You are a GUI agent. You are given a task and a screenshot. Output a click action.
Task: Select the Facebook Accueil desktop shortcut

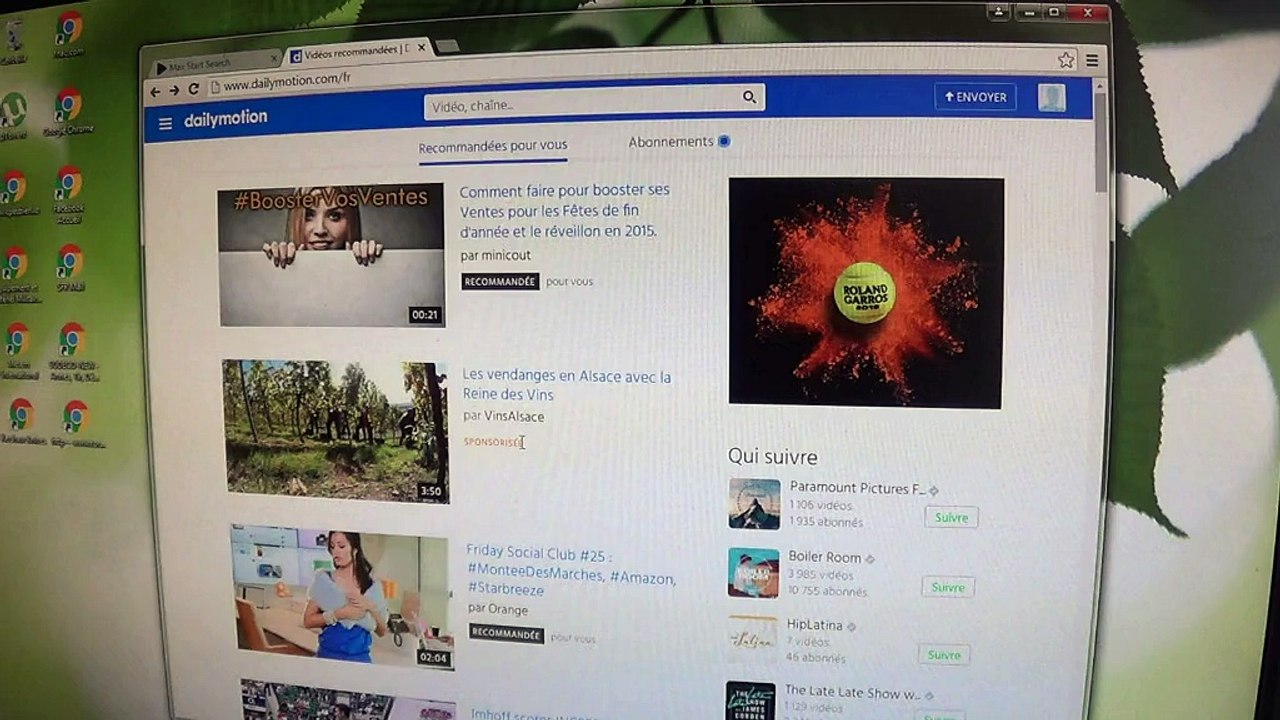(x=68, y=195)
